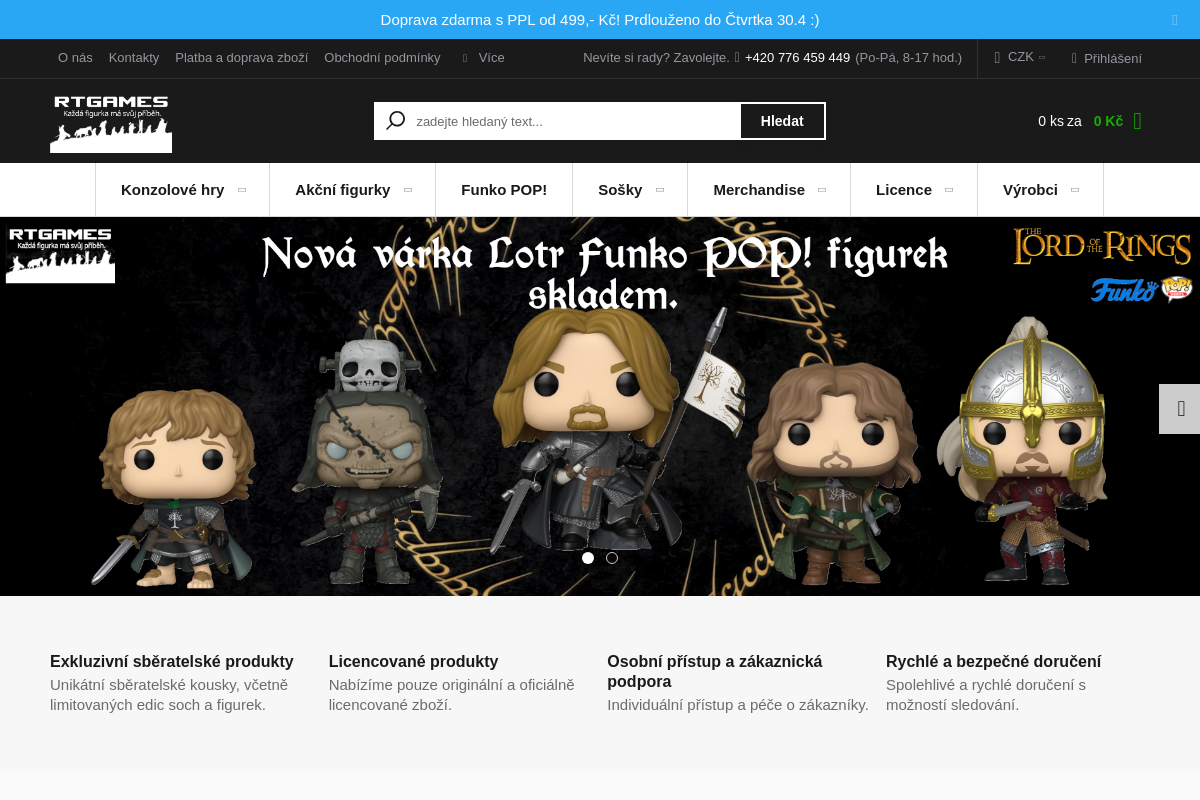Click Licencované produkty heading

pyautogui.click(x=413, y=662)
